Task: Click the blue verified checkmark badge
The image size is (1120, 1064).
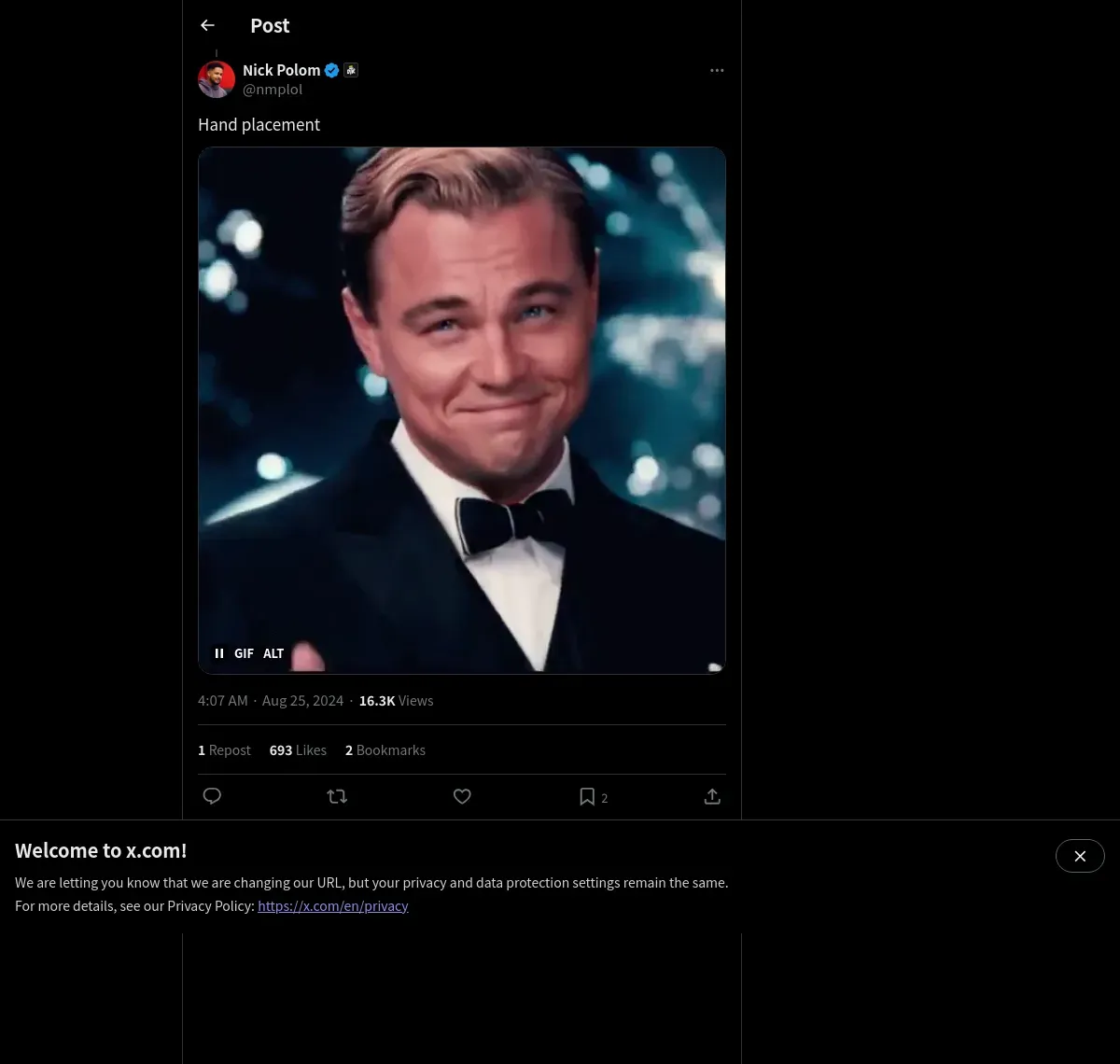Action: [331, 70]
